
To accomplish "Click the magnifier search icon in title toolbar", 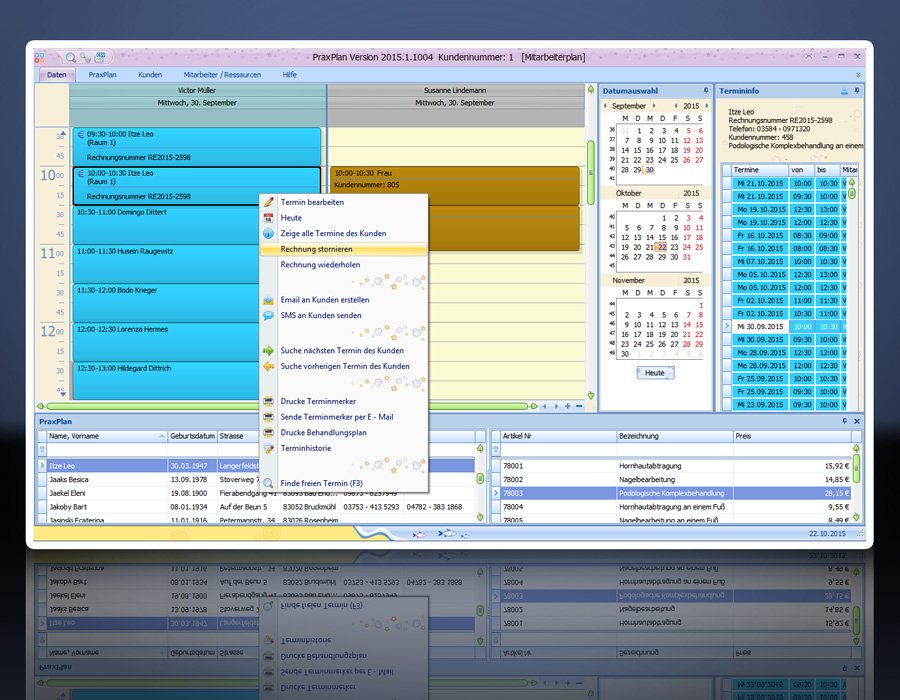I will click(70, 57).
